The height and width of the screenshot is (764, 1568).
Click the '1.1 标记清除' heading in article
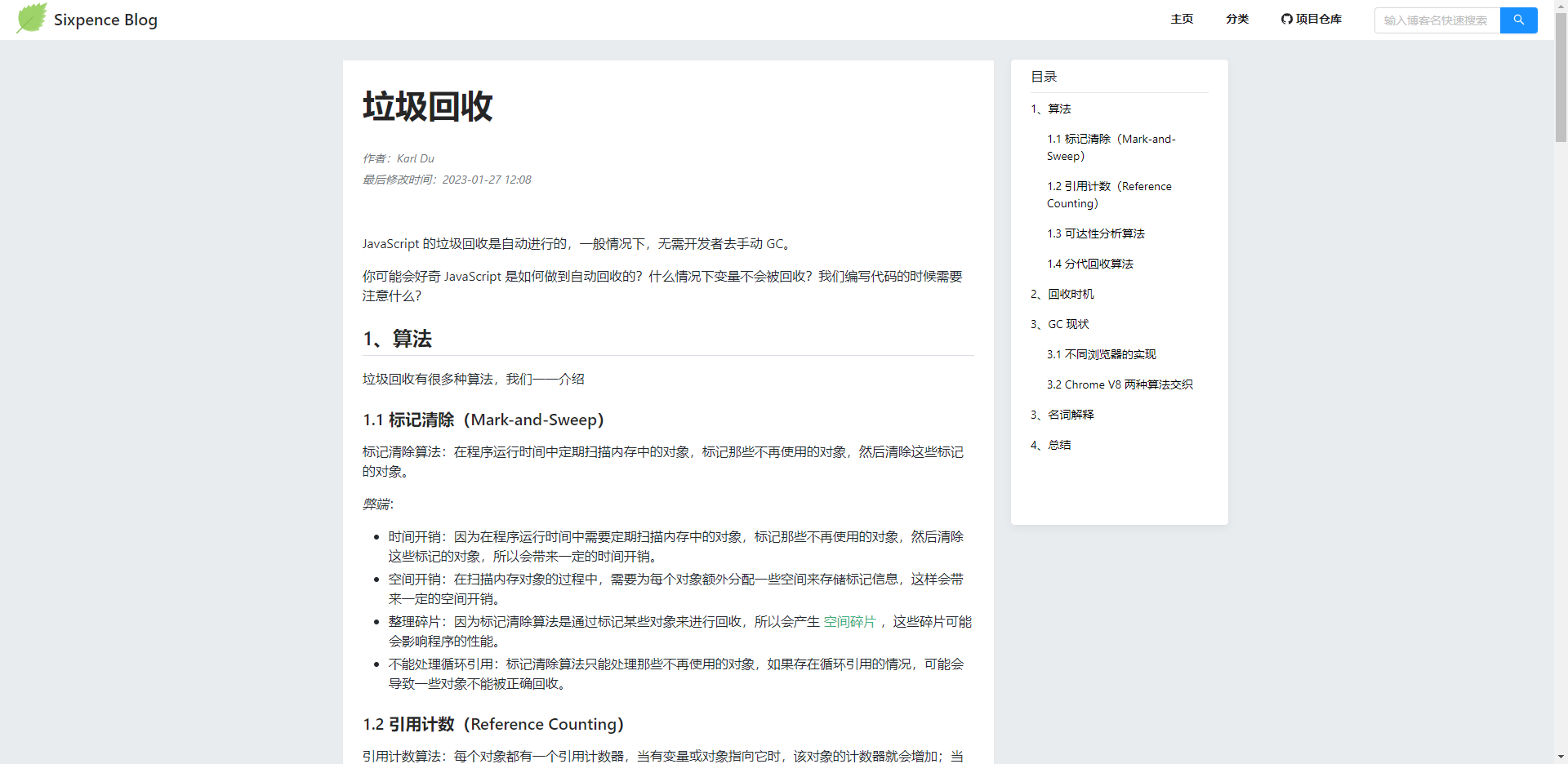[x=483, y=420]
